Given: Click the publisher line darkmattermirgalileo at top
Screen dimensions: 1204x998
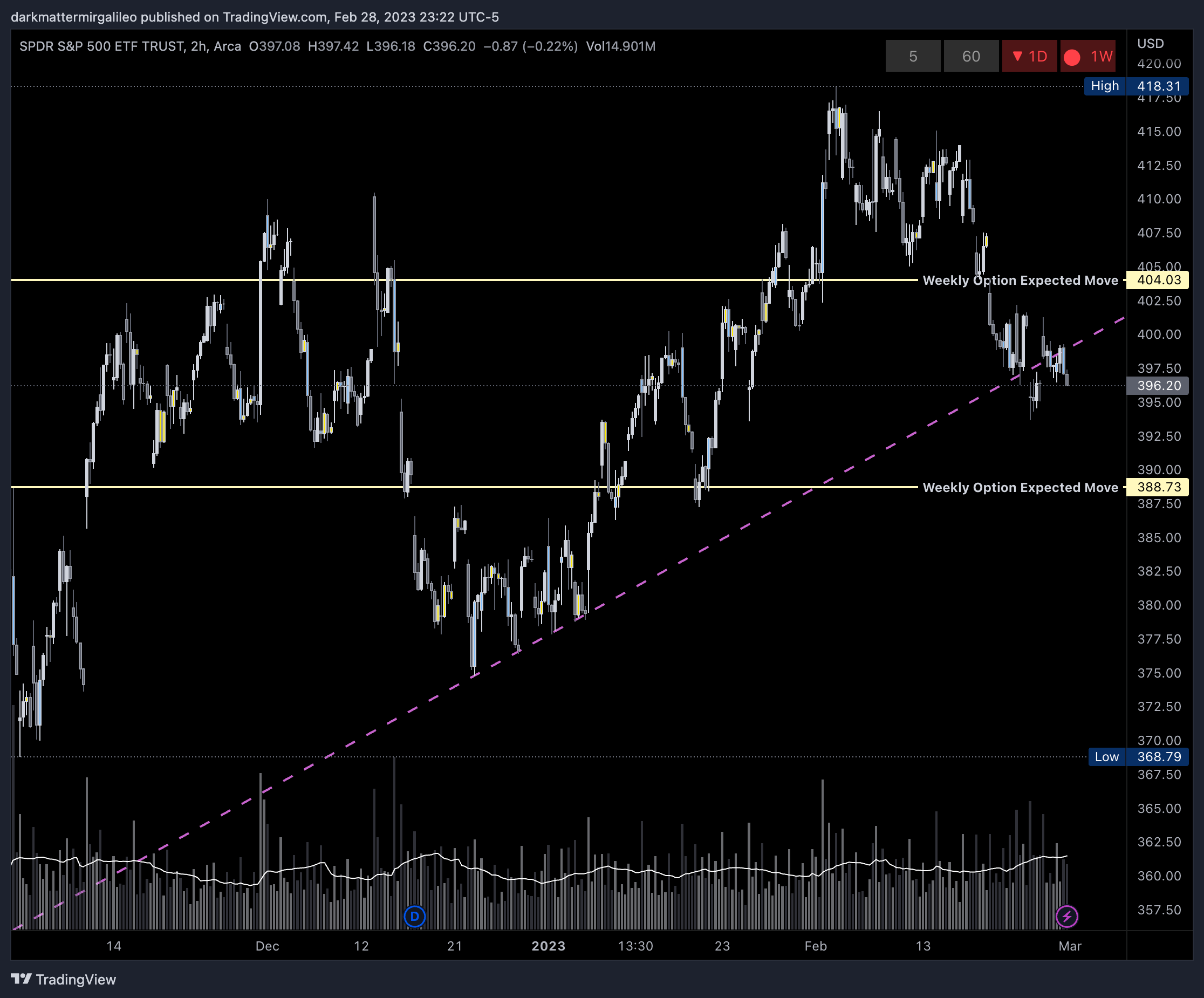Looking at the screenshot, I should 255,17.
